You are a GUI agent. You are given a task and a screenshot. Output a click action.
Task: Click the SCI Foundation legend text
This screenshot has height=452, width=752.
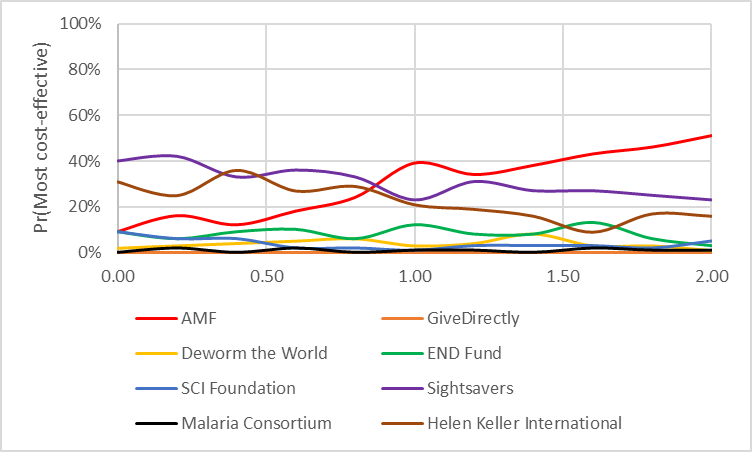click(x=236, y=387)
